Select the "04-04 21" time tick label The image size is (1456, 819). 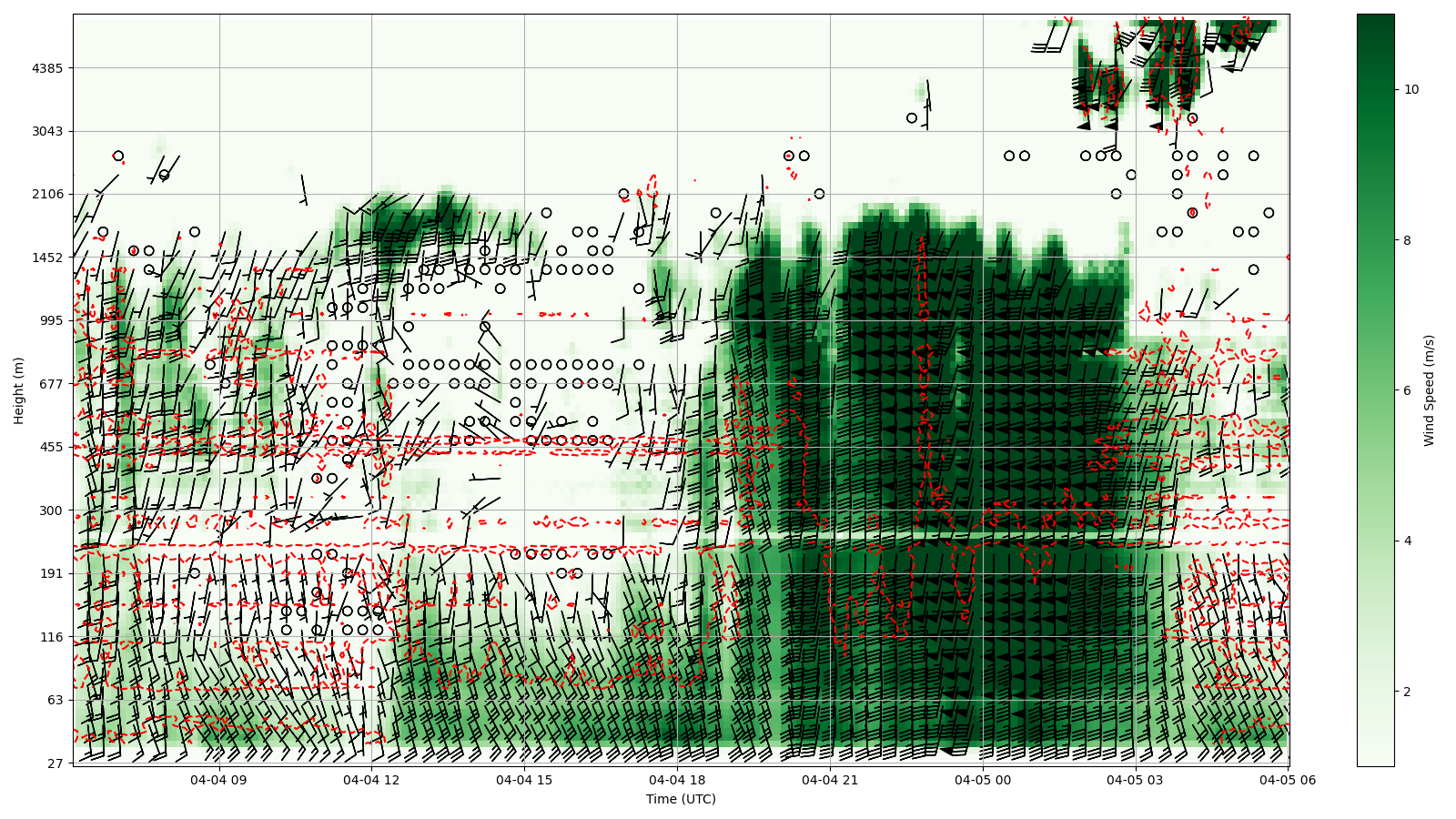(830, 780)
